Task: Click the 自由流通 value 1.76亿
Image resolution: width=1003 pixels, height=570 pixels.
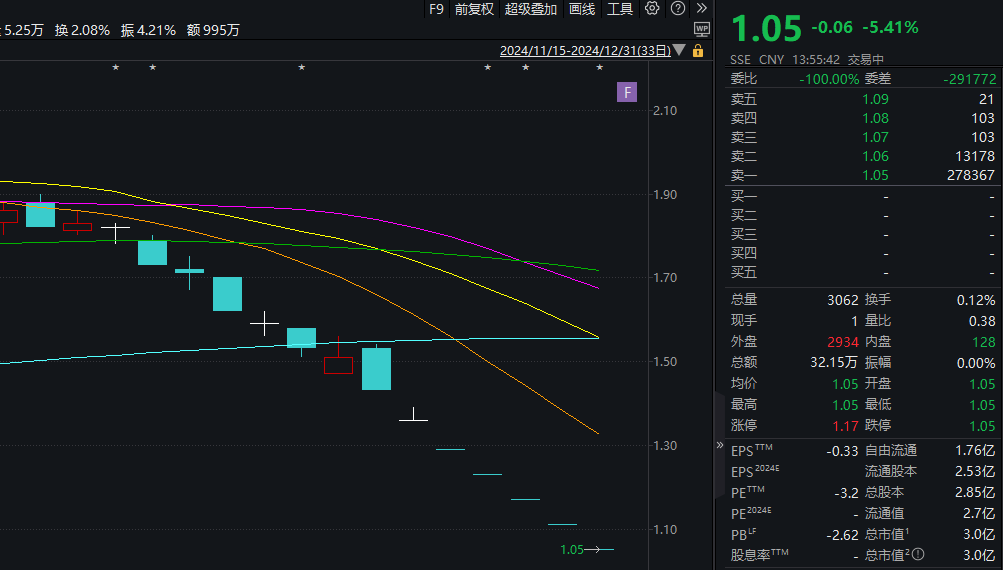Action: 975,450
